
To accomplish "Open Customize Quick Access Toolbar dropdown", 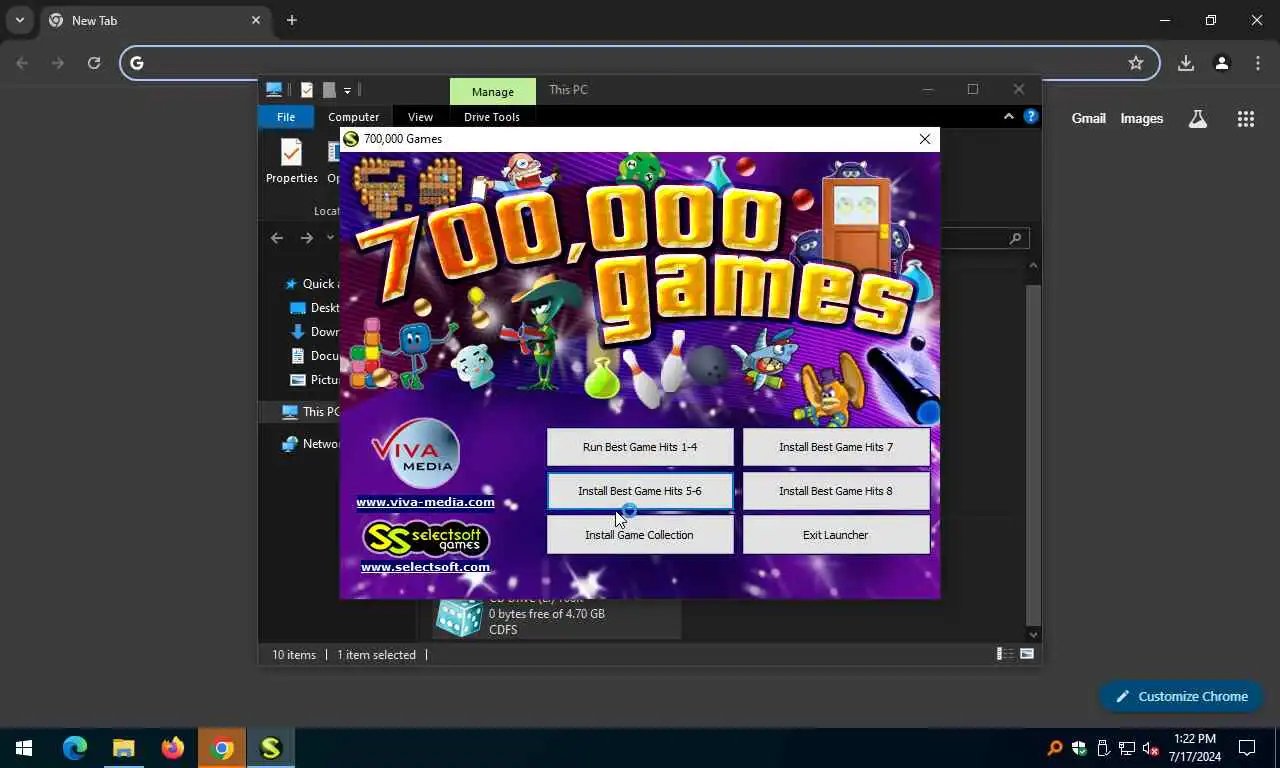I will pyautogui.click(x=347, y=90).
